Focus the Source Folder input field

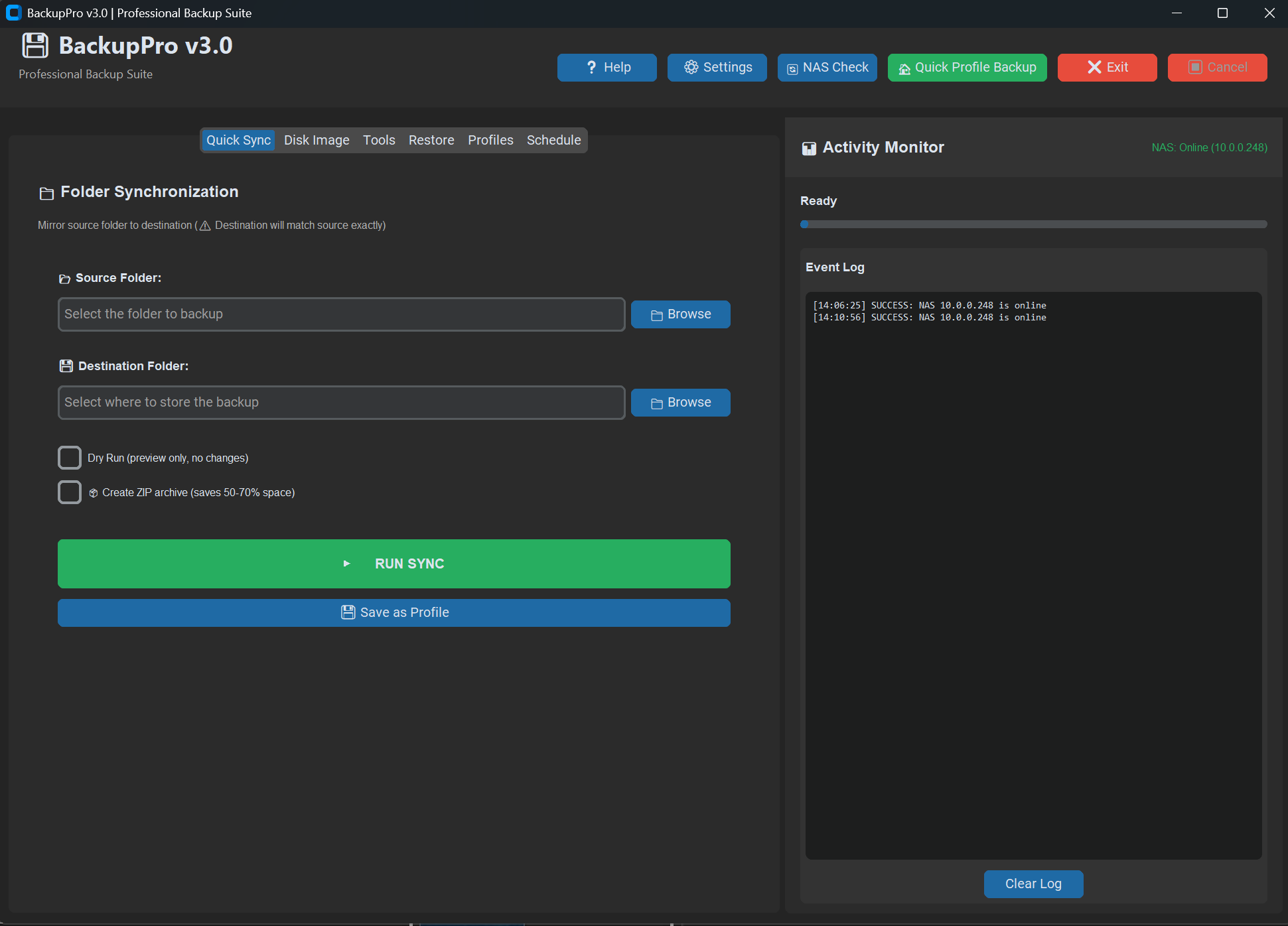342,314
